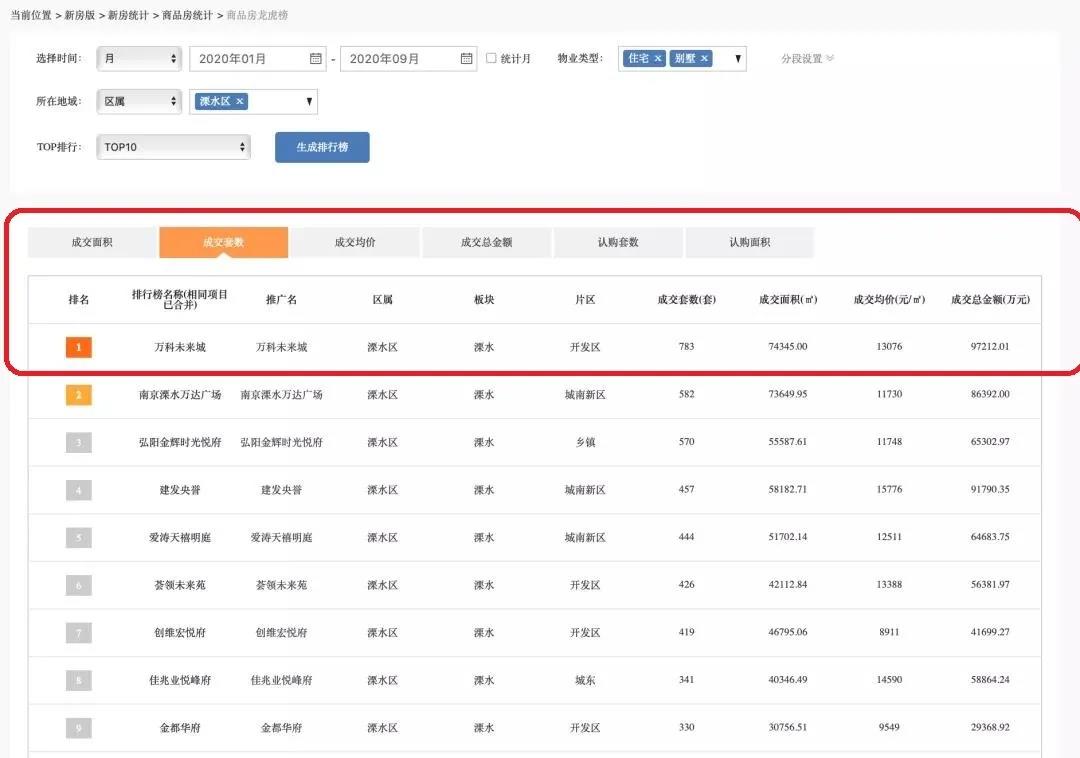
Task: Open the 月 time unit dropdown
Action: point(139,59)
